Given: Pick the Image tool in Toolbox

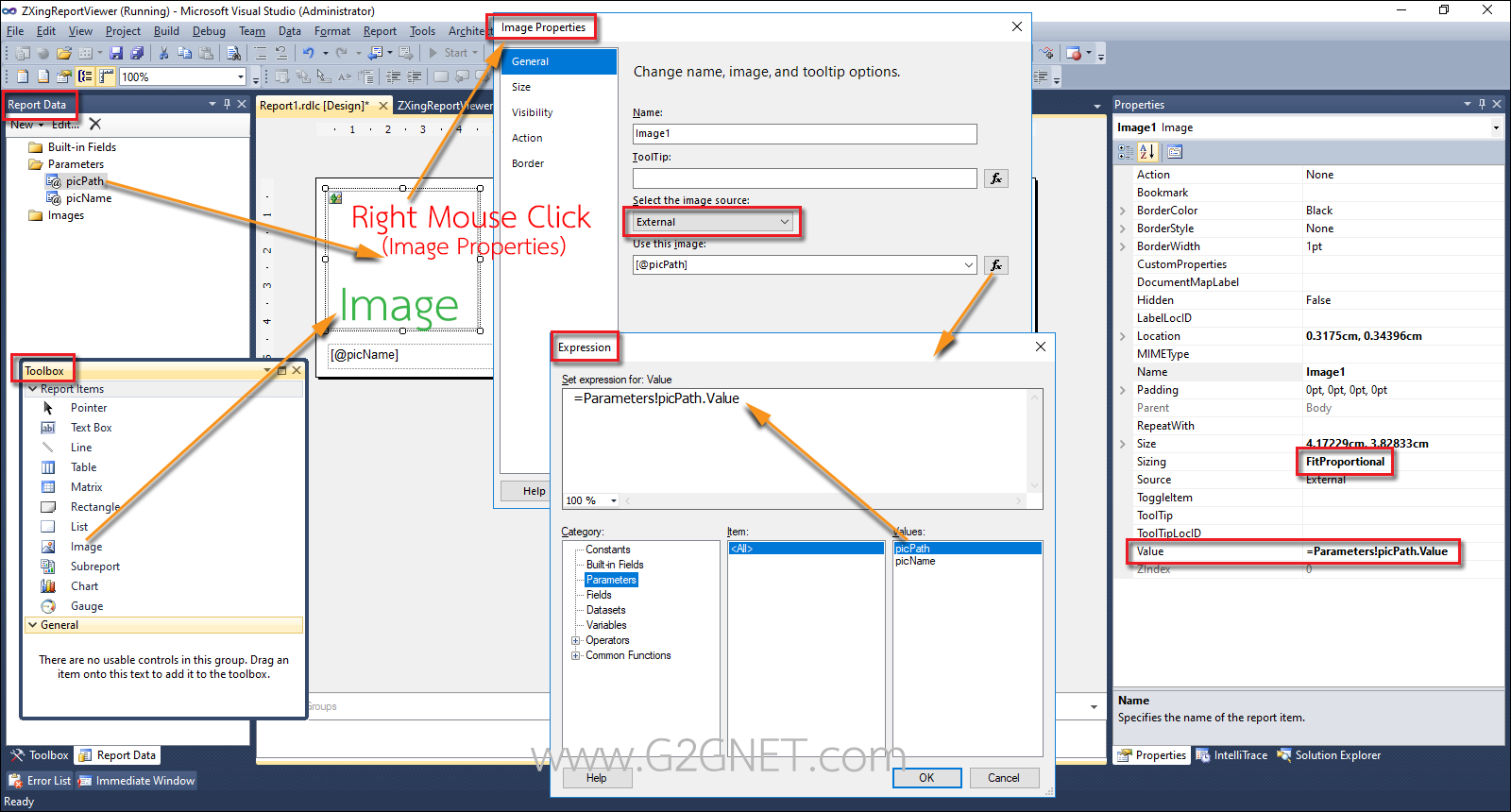Looking at the screenshot, I should [86, 547].
